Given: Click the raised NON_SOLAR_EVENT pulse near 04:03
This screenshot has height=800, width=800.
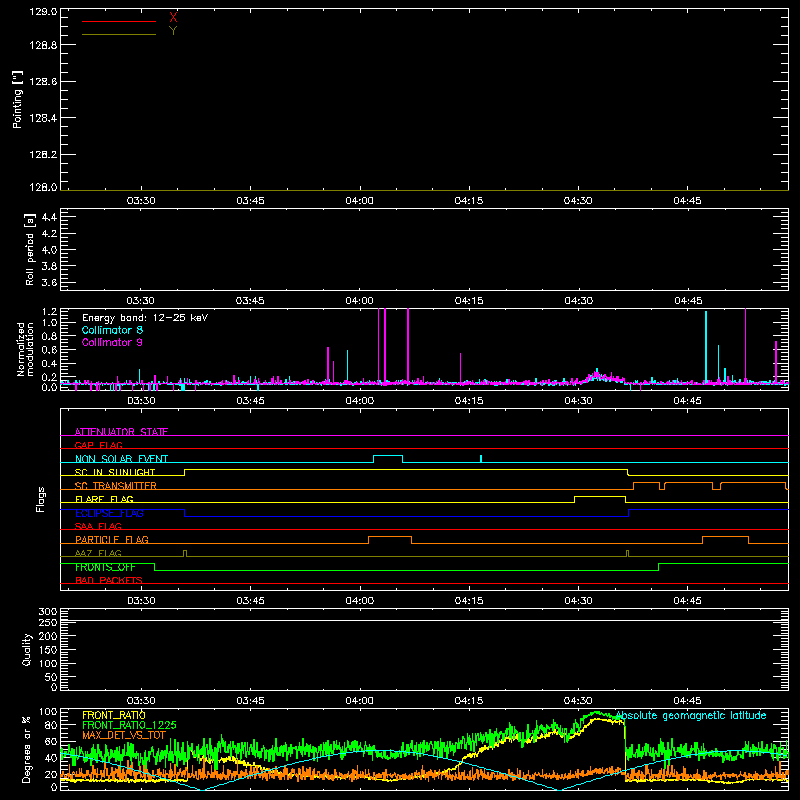Looking at the screenshot, I should tap(388, 458).
